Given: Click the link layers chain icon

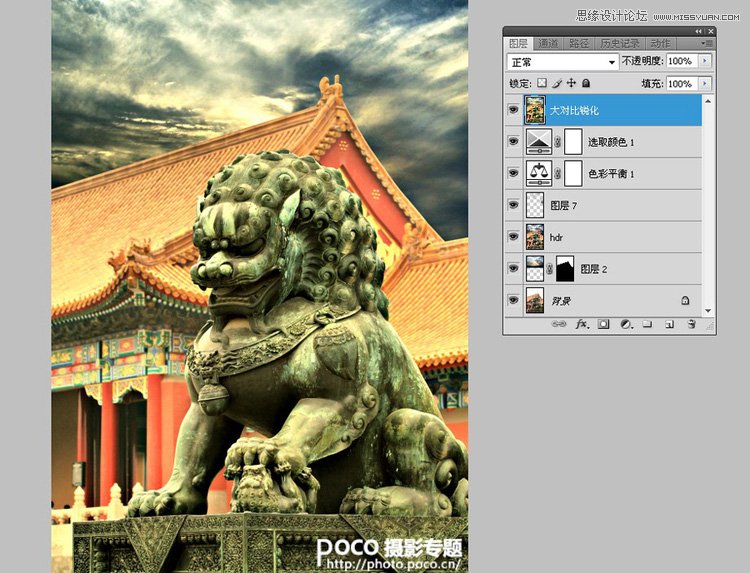Looking at the screenshot, I should coord(558,324).
